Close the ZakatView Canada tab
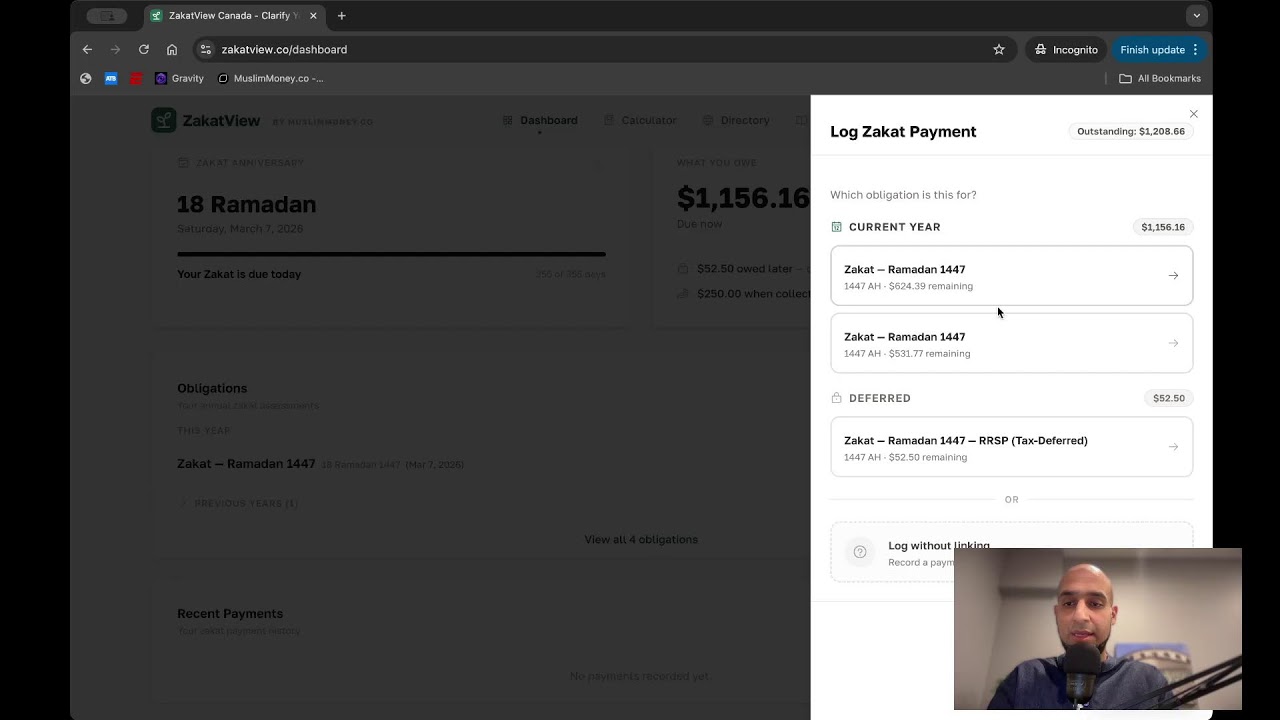This screenshot has height=720, width=1280. point(313,16)
